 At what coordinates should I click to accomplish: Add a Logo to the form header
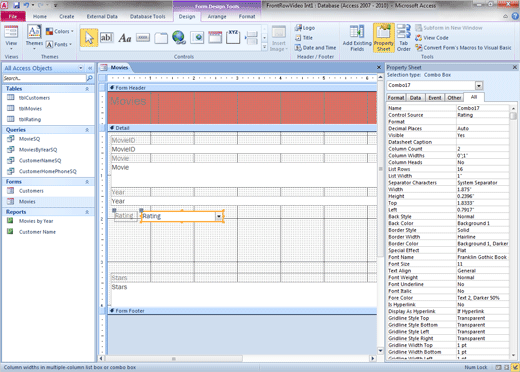305,28
